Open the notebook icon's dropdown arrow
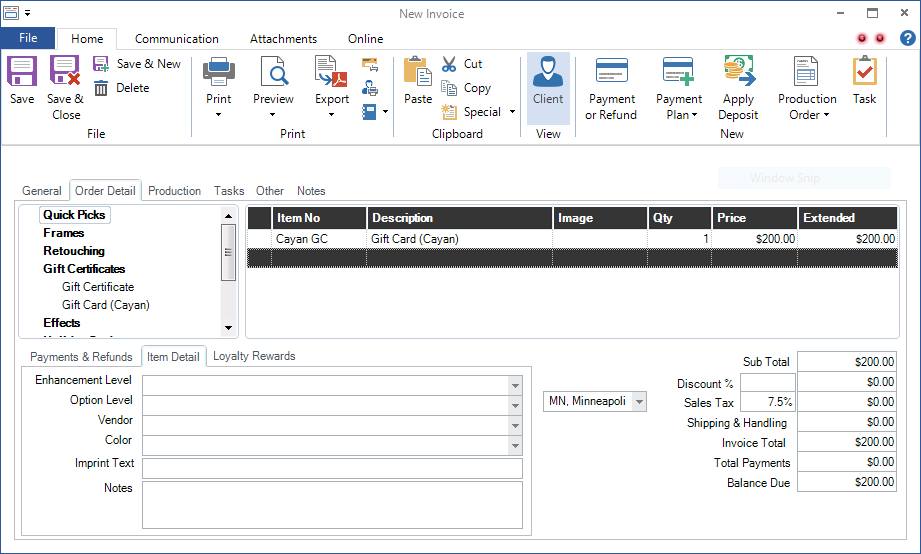 pyautogui.click(x=385, y=112)
